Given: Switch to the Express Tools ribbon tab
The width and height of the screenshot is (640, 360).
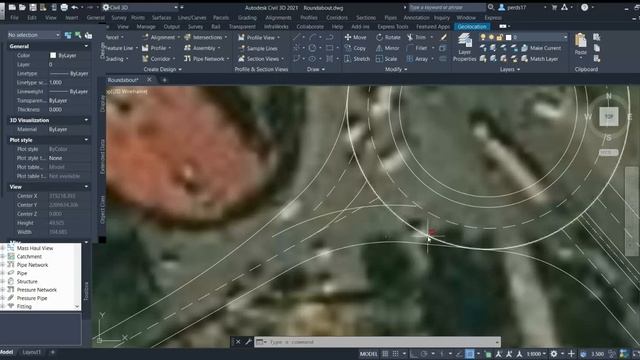Looking at the screenshot, I should [393, 27].
